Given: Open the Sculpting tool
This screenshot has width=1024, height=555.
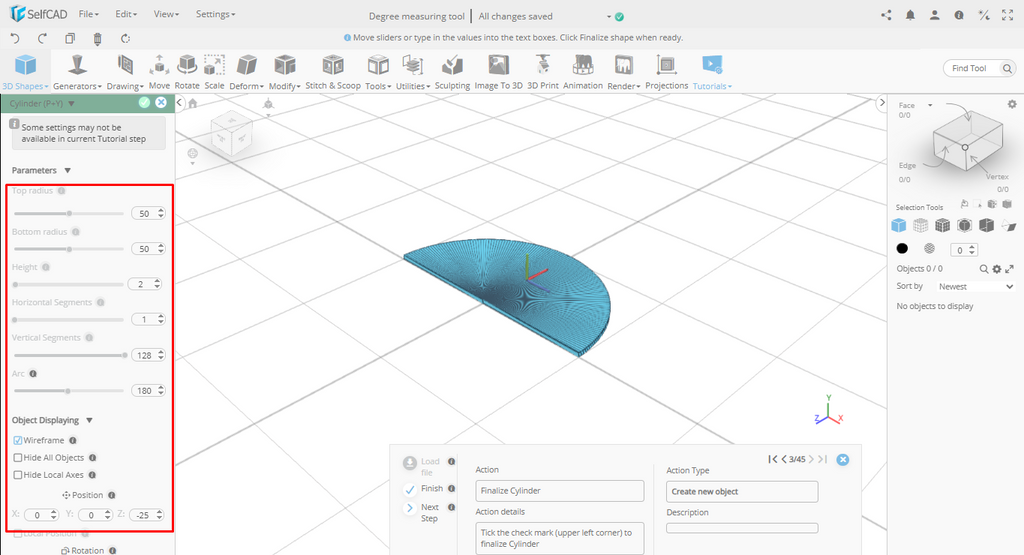Looking at the screenshot, I should tap(452, 72).
